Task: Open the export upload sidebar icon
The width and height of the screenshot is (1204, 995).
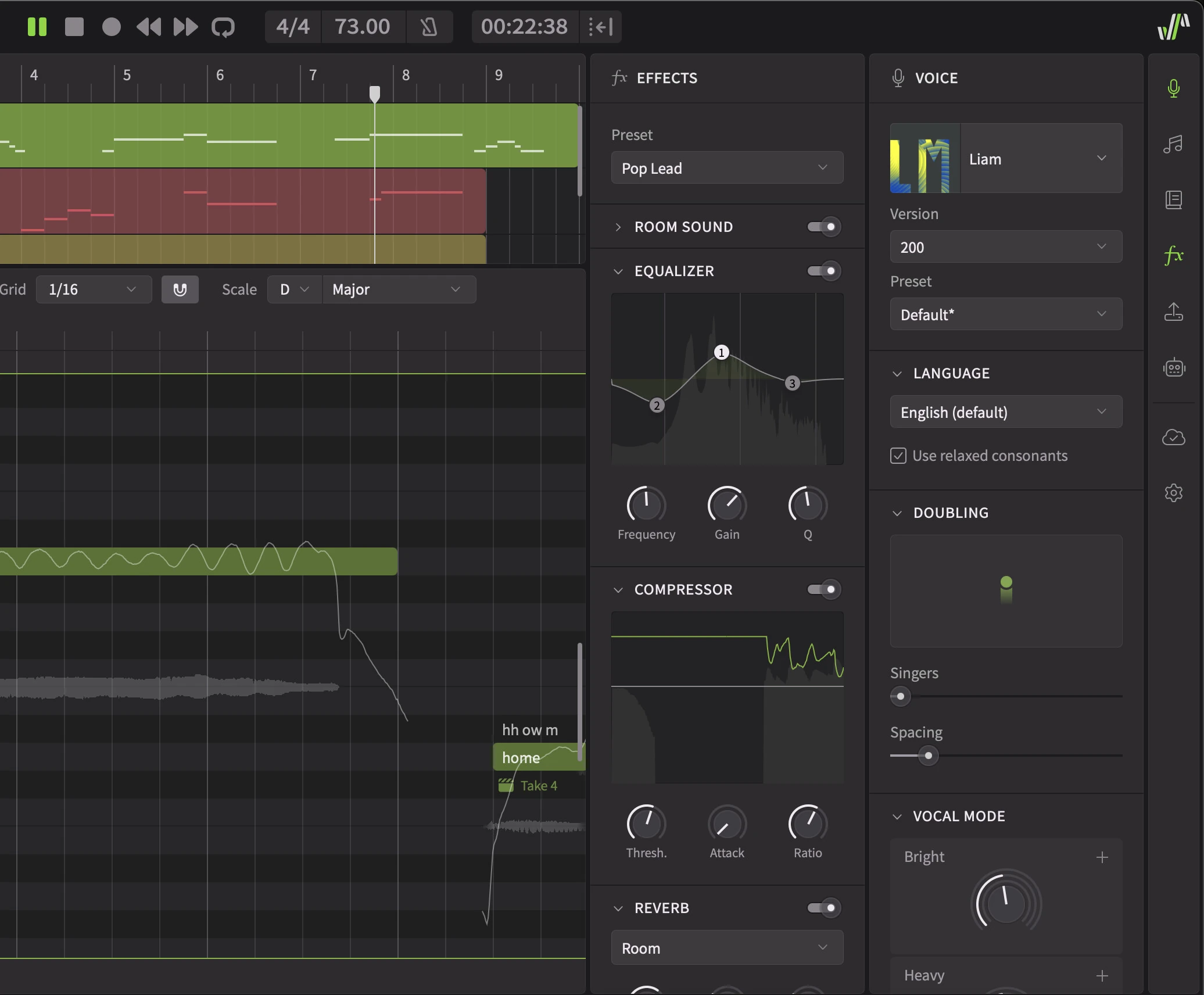Action: tap(1173, 312)
